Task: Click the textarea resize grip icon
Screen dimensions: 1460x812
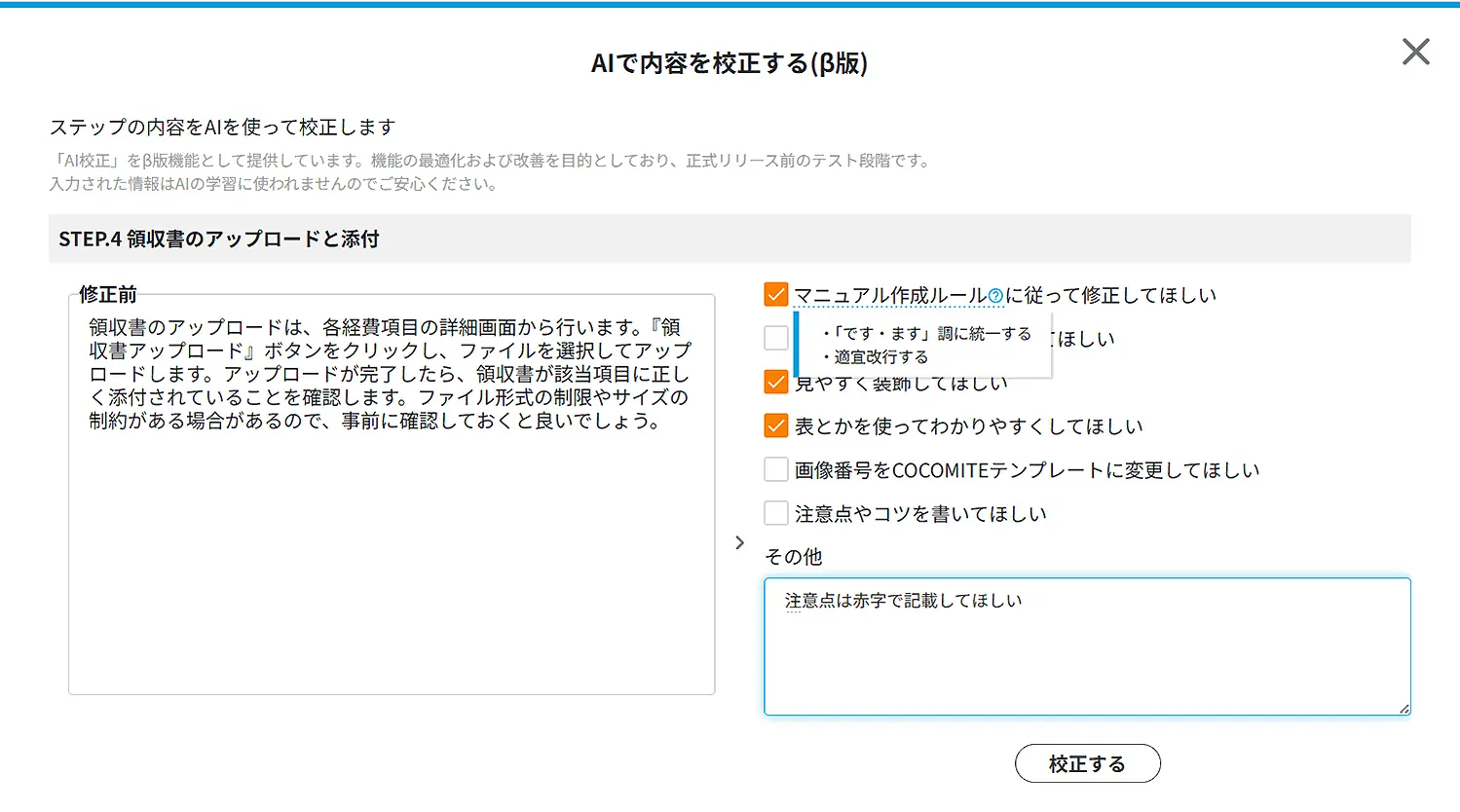Action: pos(1404,710)
